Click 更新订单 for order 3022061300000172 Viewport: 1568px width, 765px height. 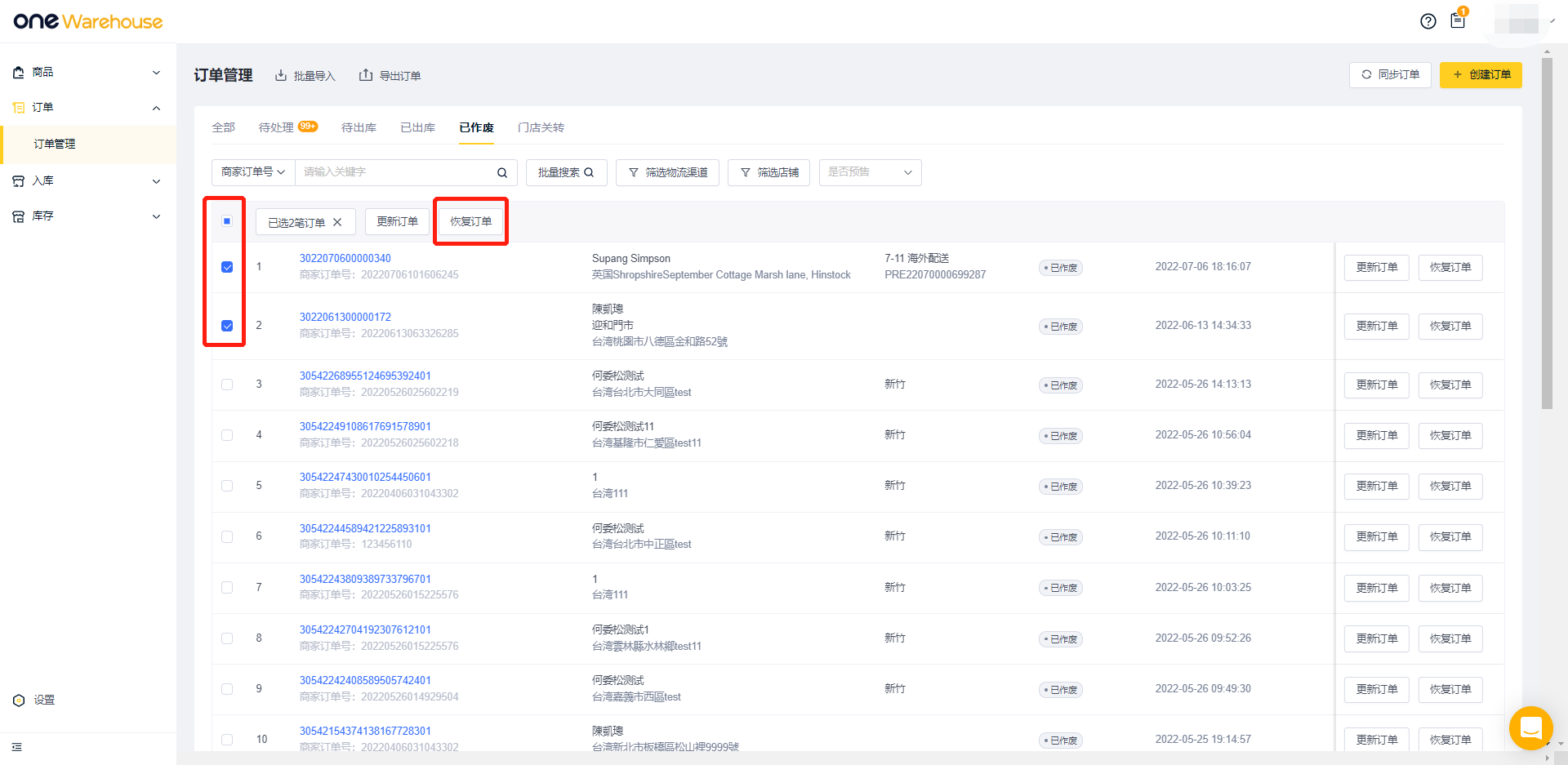point(1377,326)
